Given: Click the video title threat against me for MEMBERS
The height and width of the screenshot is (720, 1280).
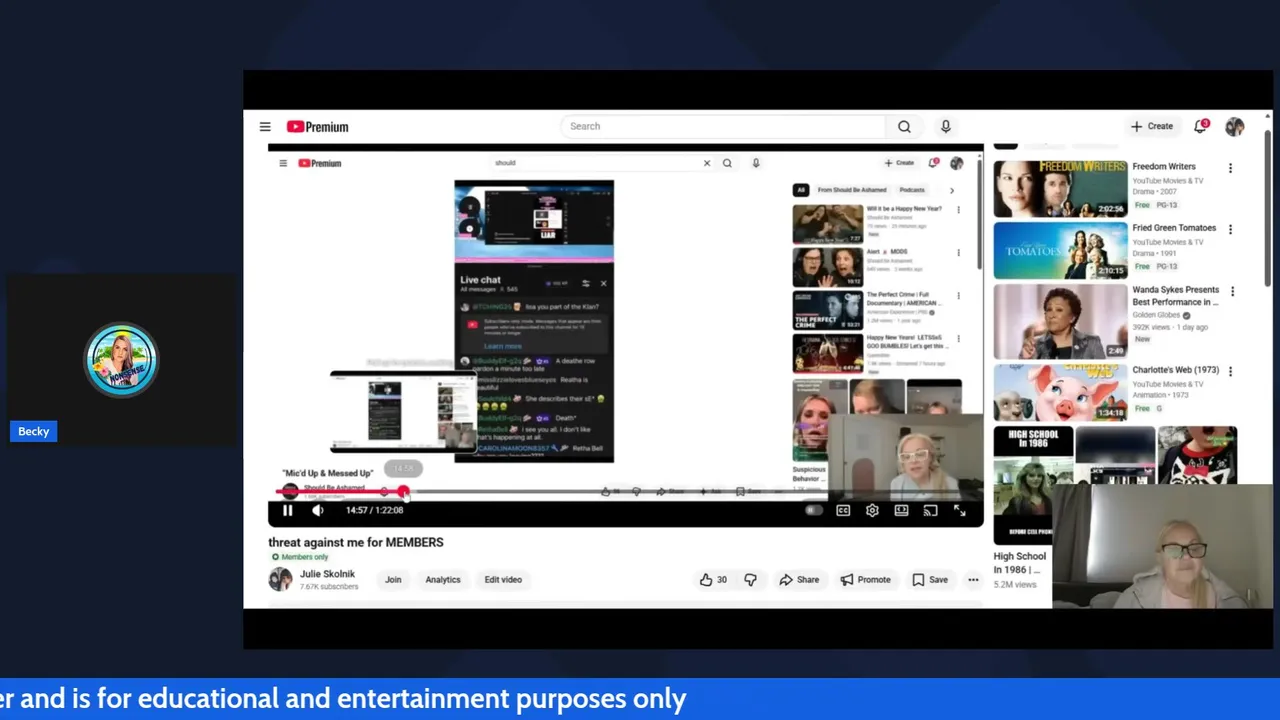Looking at the screenshot, I should [x=356, y=542].
